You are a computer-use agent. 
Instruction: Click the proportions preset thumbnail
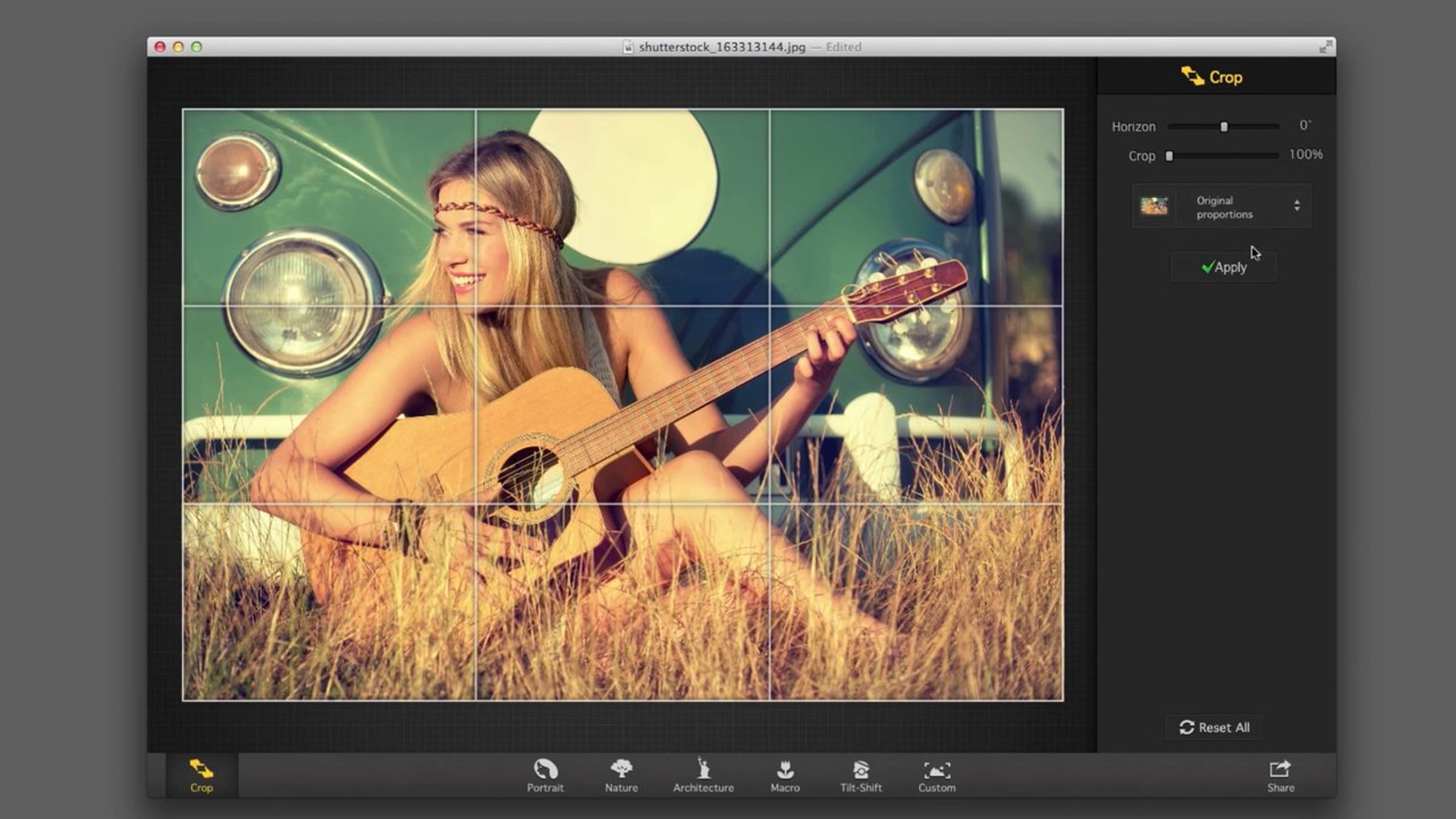[1154, 206]
